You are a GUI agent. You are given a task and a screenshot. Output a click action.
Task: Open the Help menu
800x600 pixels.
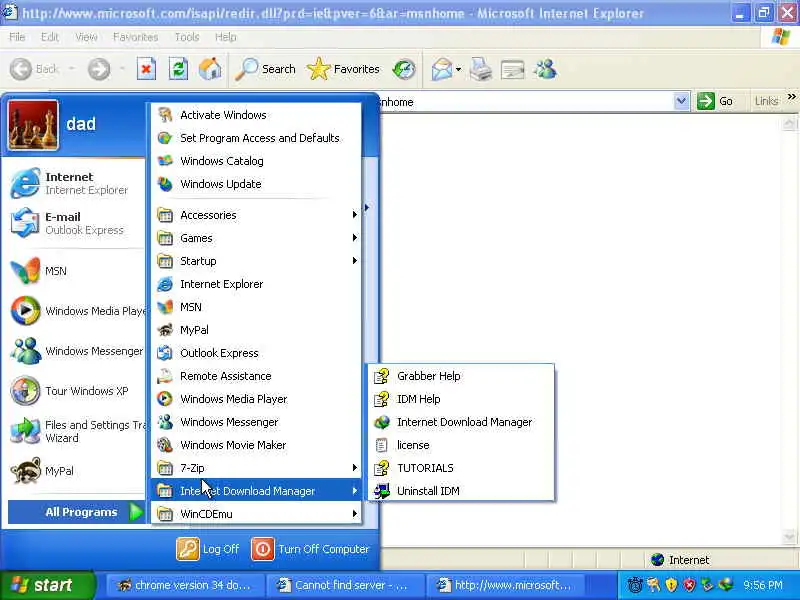coord(226,37)
